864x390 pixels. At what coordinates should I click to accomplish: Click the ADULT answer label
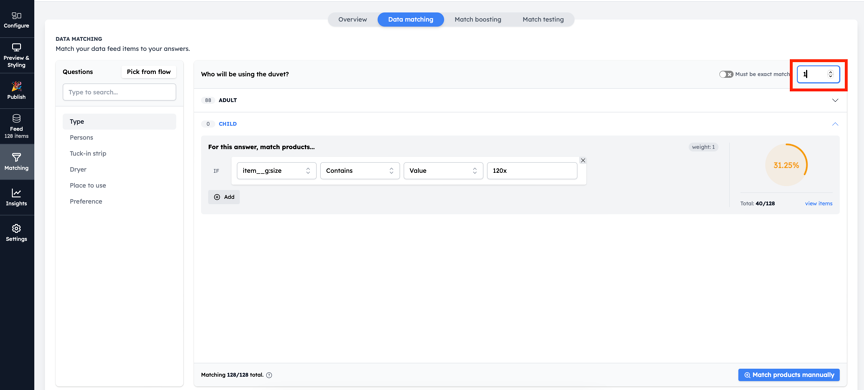228,100
